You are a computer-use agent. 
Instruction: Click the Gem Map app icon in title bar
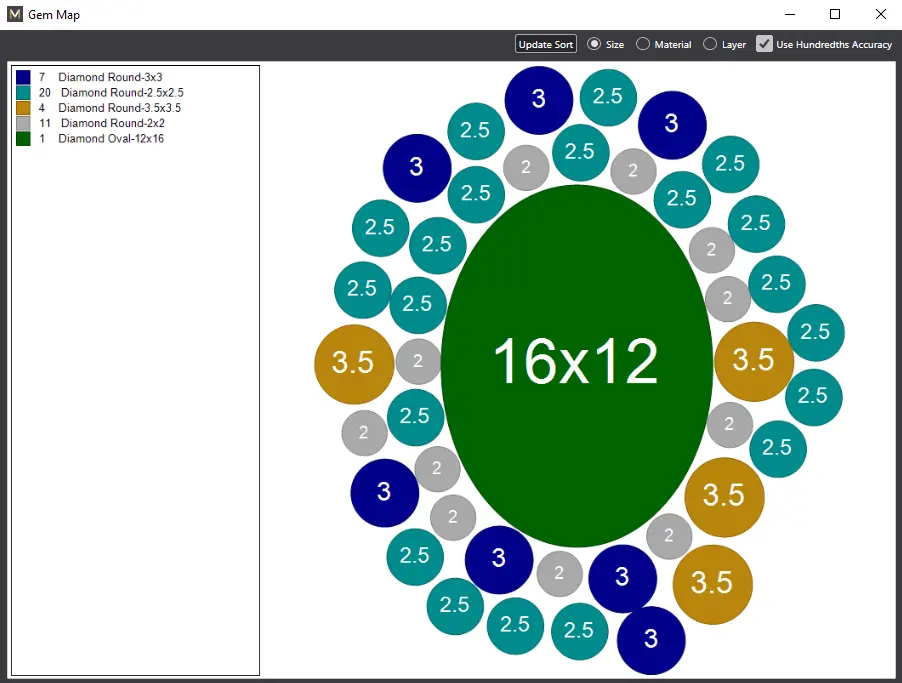pos(15,15)
